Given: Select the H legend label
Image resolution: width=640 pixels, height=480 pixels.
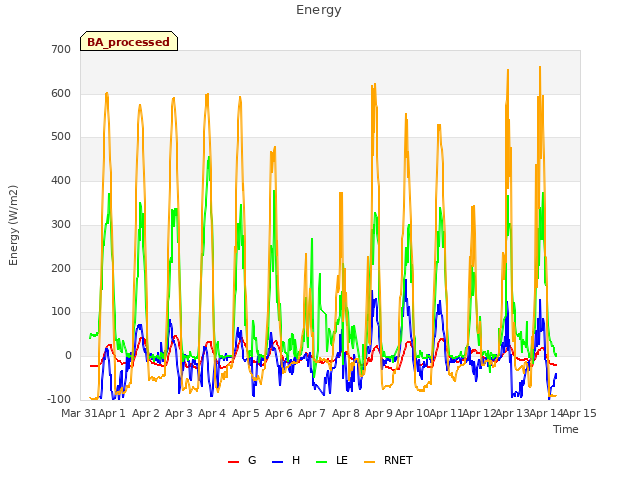Looking at the screenshot, I should (296, 460).
